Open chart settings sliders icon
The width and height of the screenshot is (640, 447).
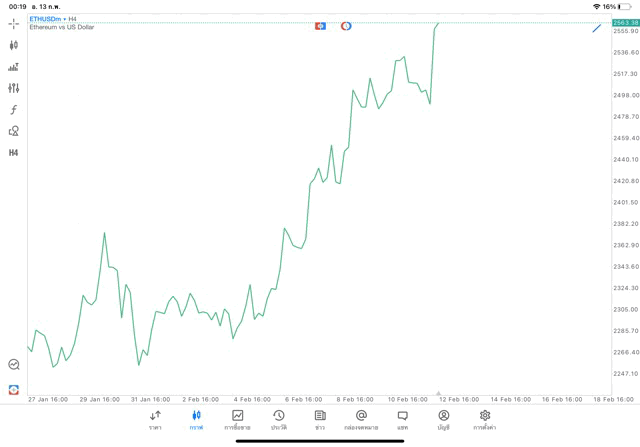[x=14, y=88]
